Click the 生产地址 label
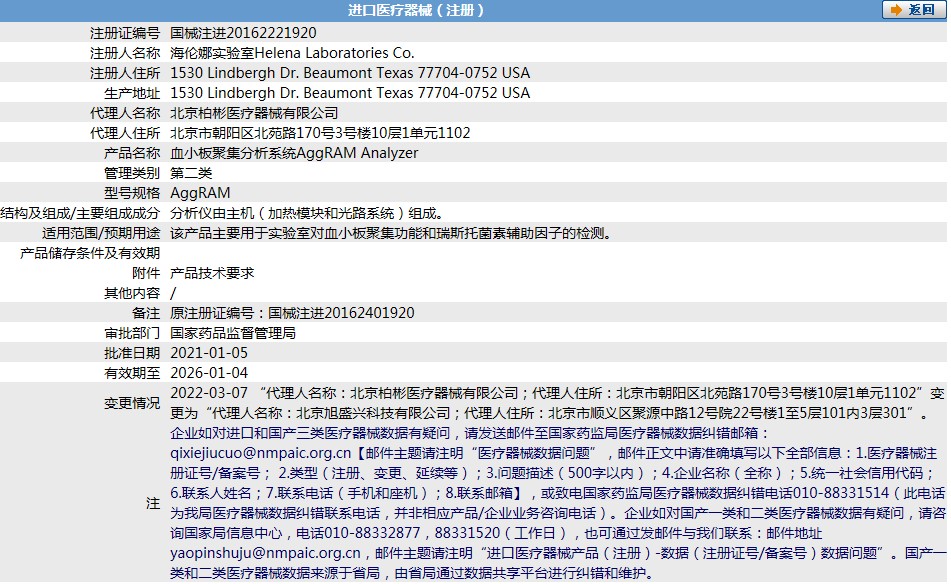 point(132,93)
